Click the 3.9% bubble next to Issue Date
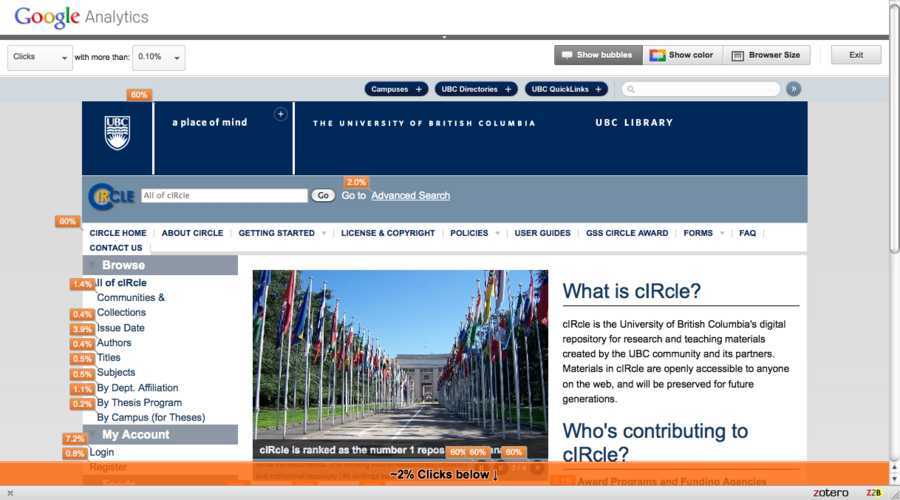The image size is (900, 500). coord(82,329)
